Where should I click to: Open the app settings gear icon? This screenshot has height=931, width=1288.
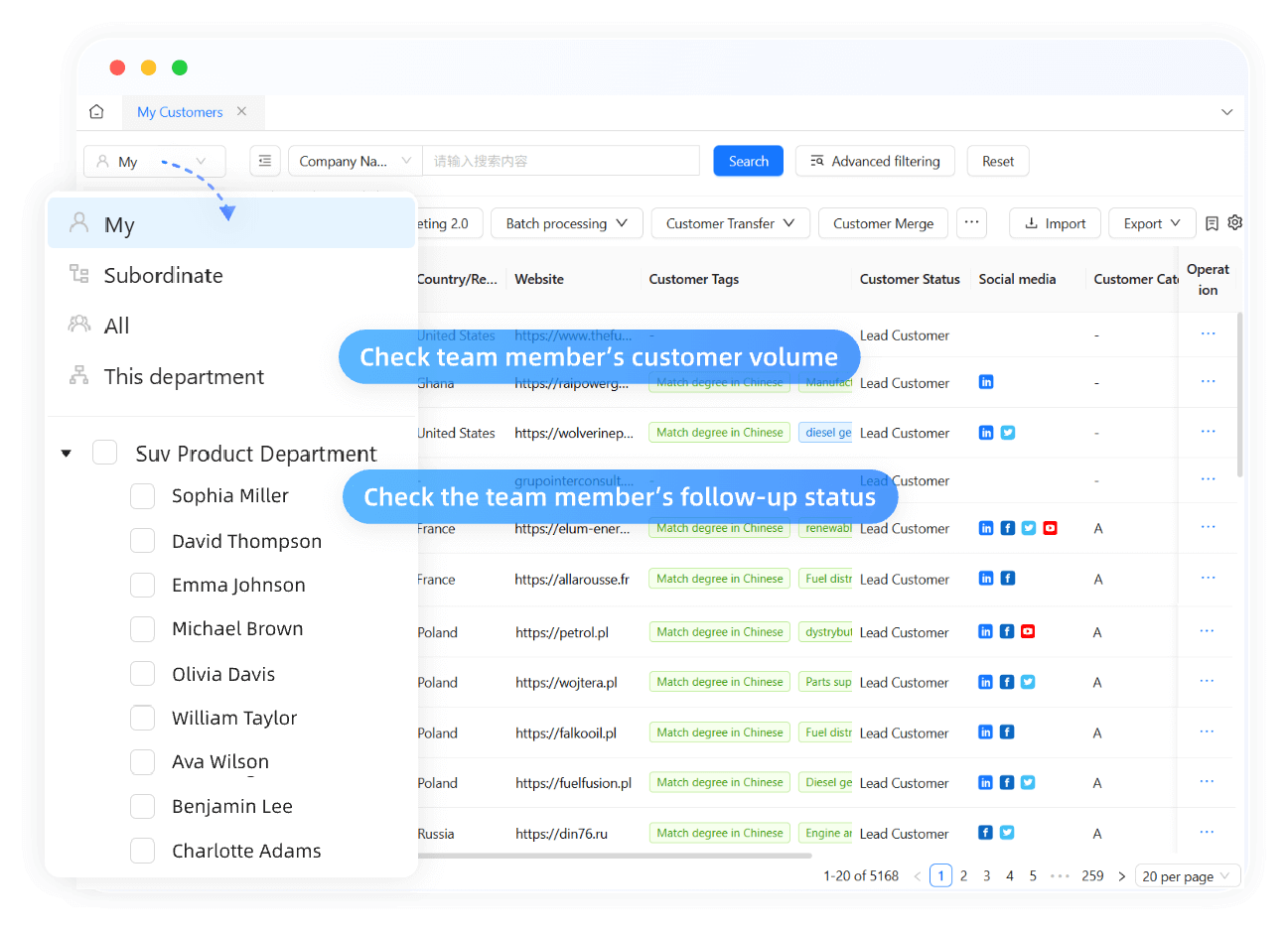point(1234,222)
